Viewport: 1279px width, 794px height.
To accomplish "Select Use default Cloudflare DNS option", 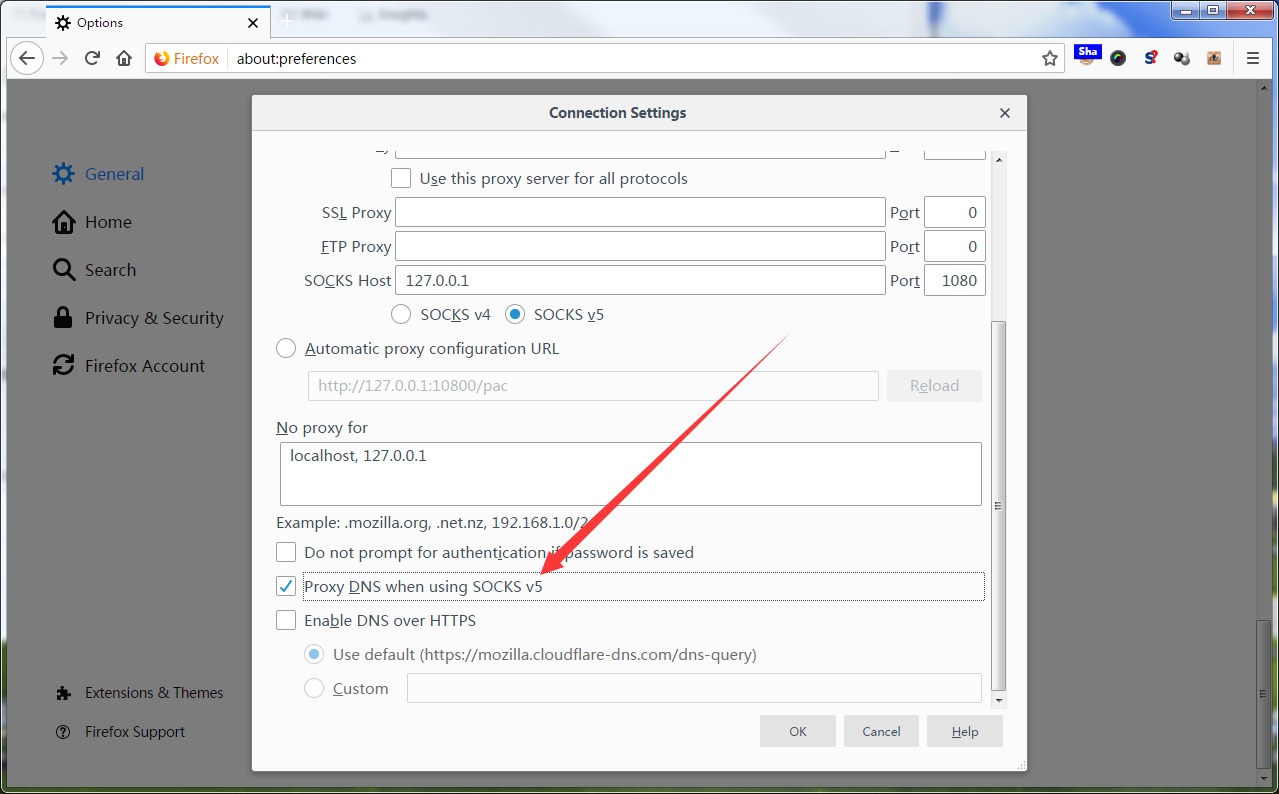I will [314, 655].
